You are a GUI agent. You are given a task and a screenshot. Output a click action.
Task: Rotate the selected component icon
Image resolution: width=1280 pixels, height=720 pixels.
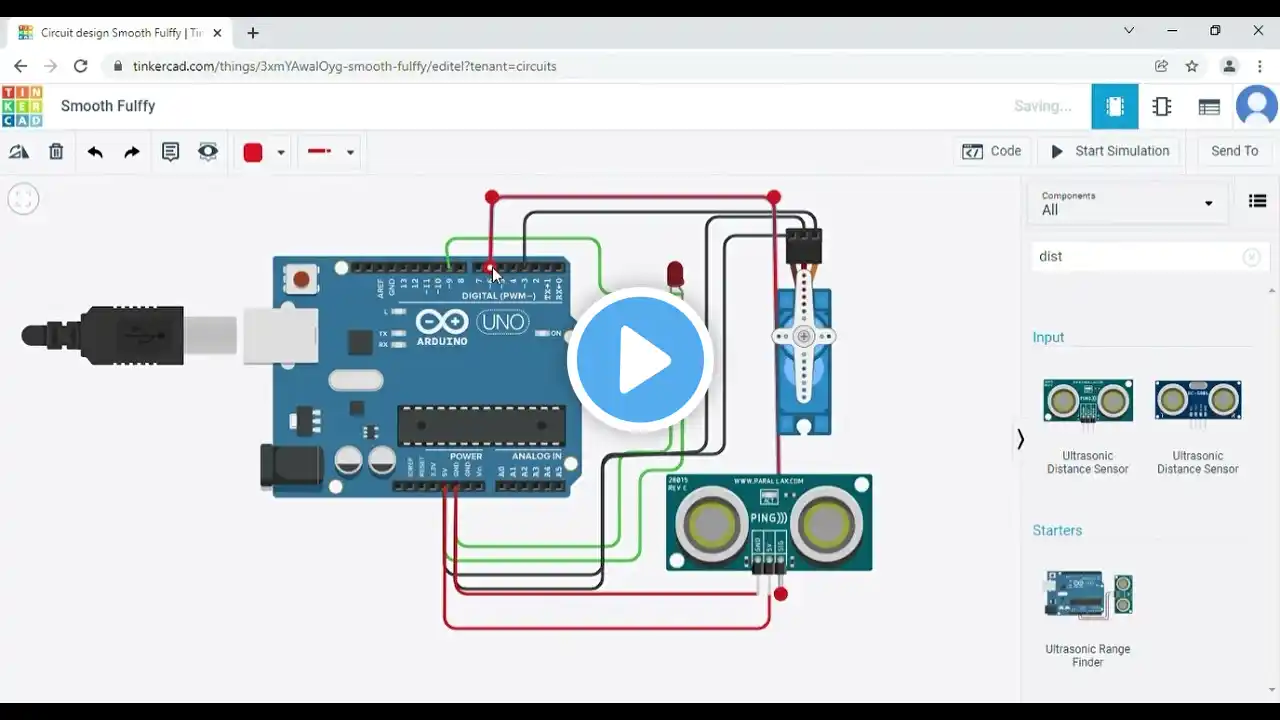19,152
